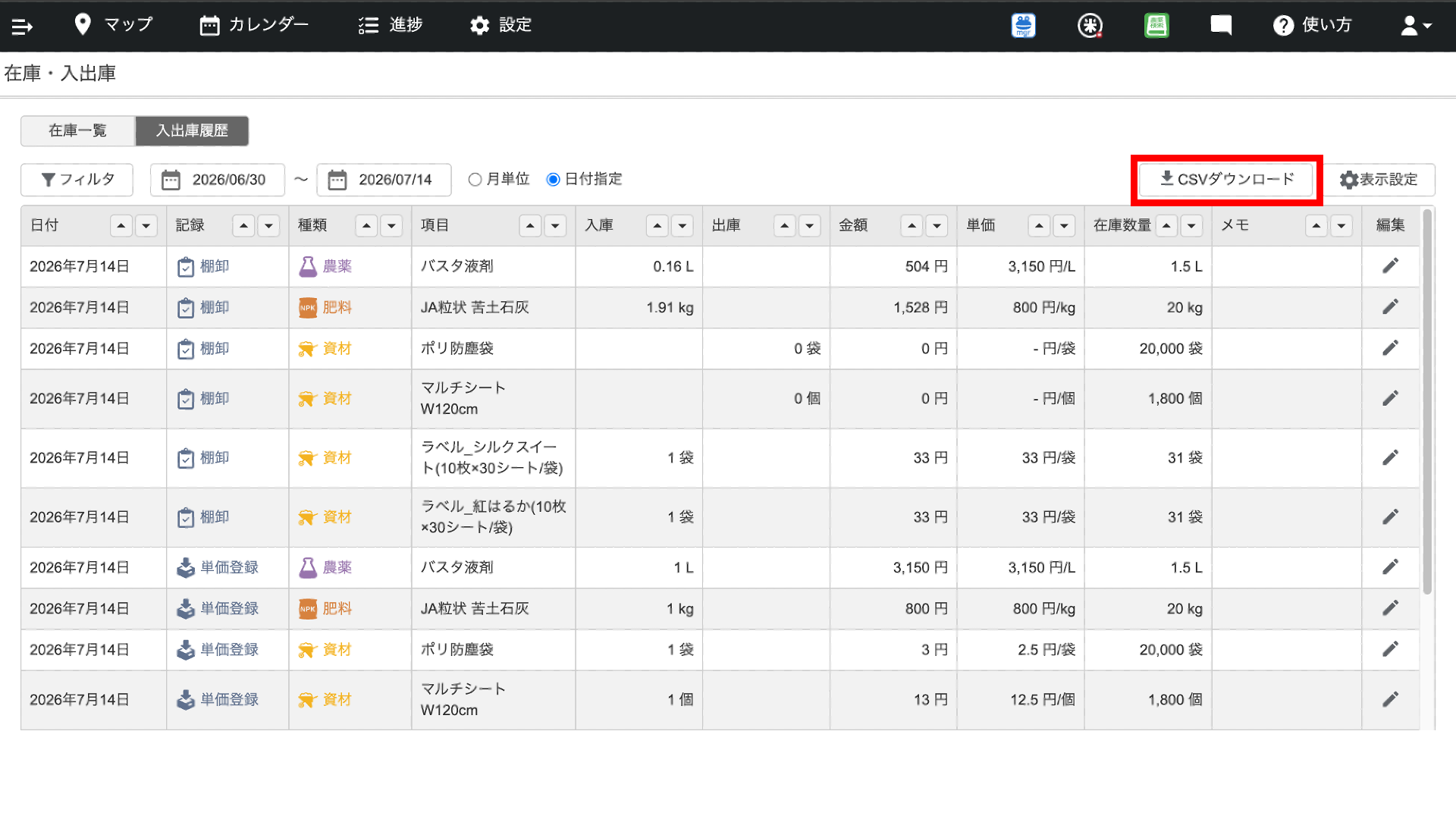
Task: Select the 日付指定 radio option
Action: pyautogui.click(x=554, y=180)
